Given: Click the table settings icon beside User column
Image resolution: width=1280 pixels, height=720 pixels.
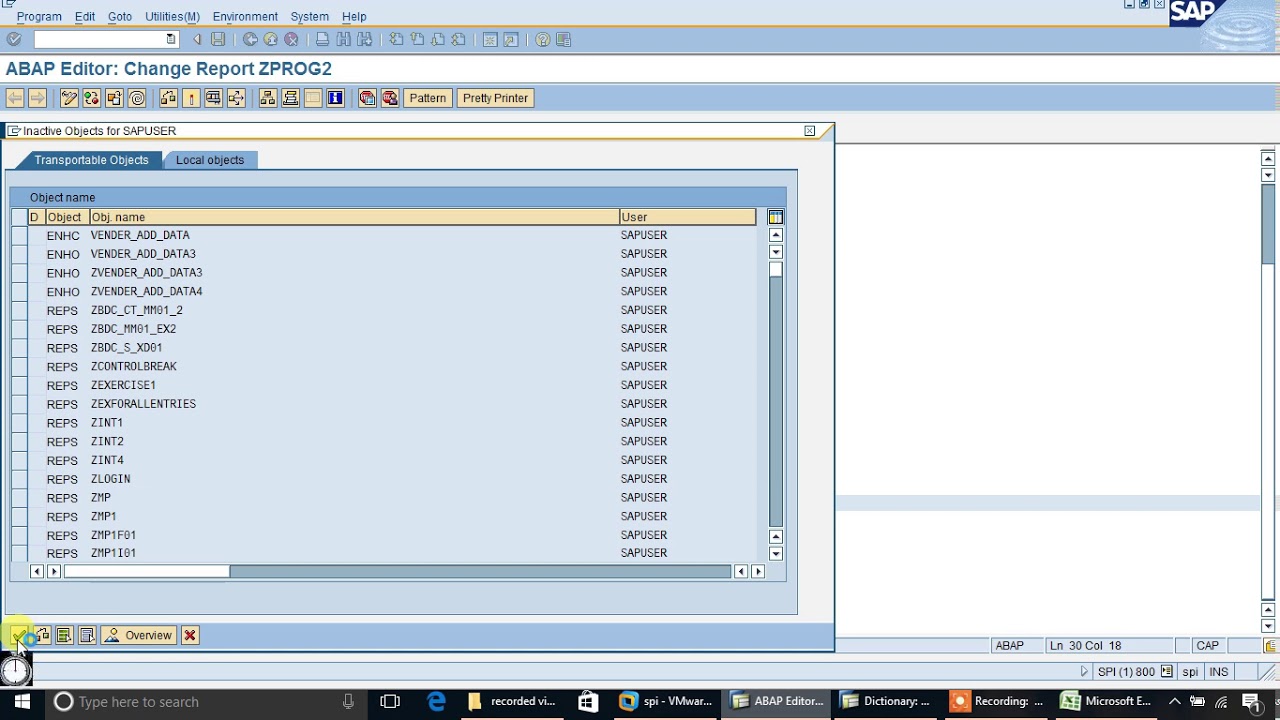Looking at the screenshot, I should tap(775, 217).
